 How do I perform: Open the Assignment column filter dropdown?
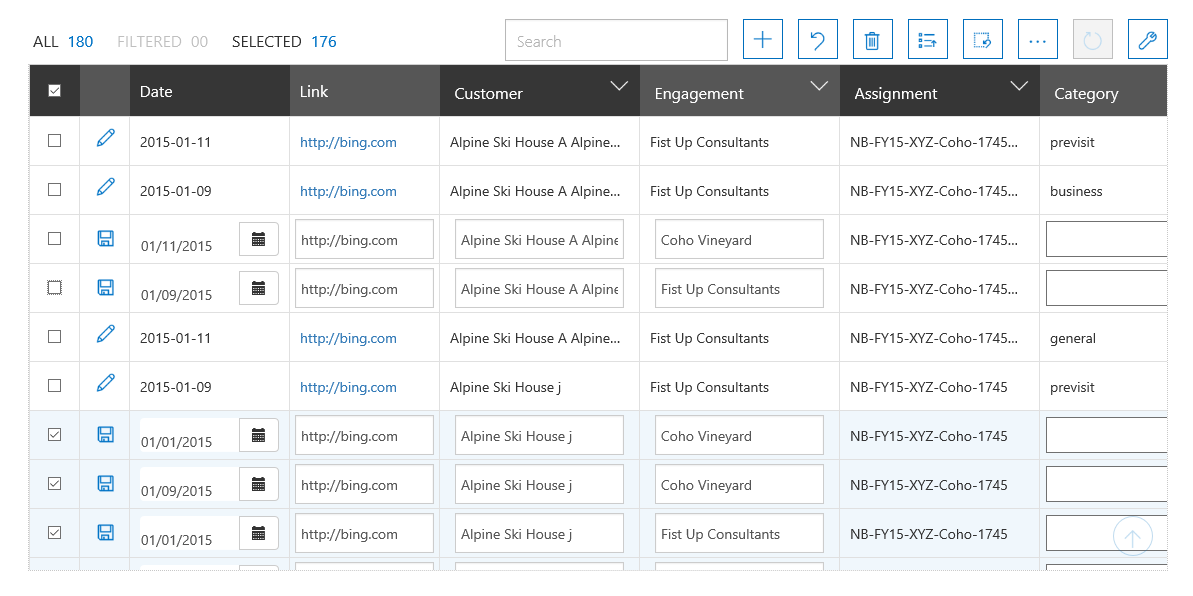pos(1020,85)
